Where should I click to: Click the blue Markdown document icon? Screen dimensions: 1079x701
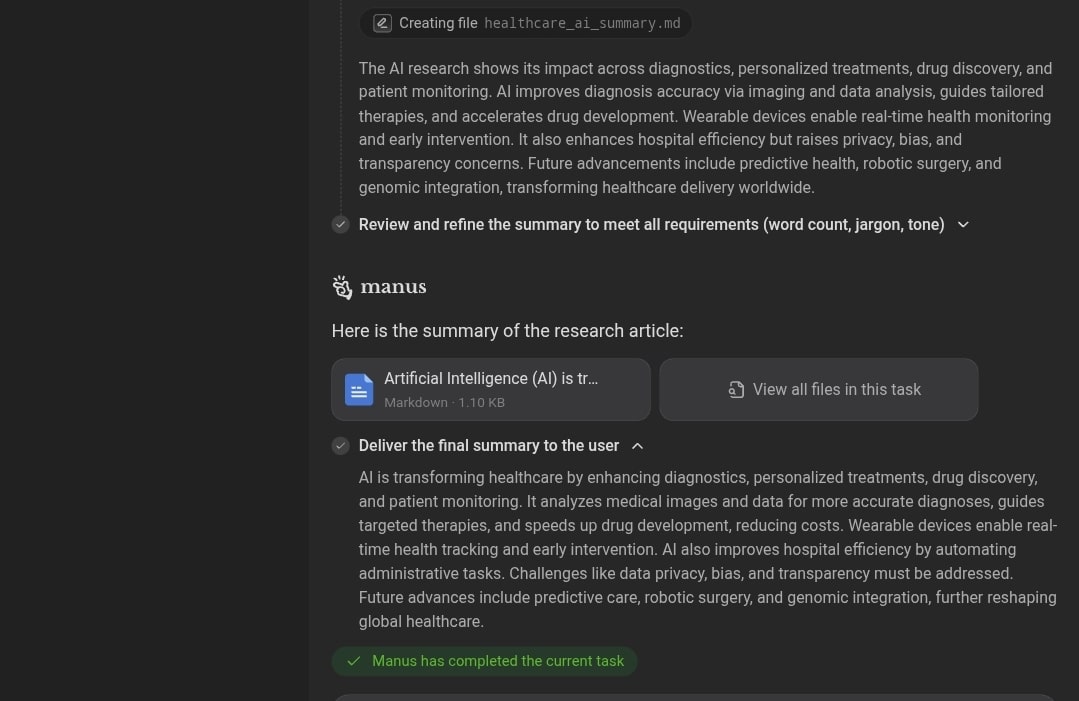click(359, 389)
